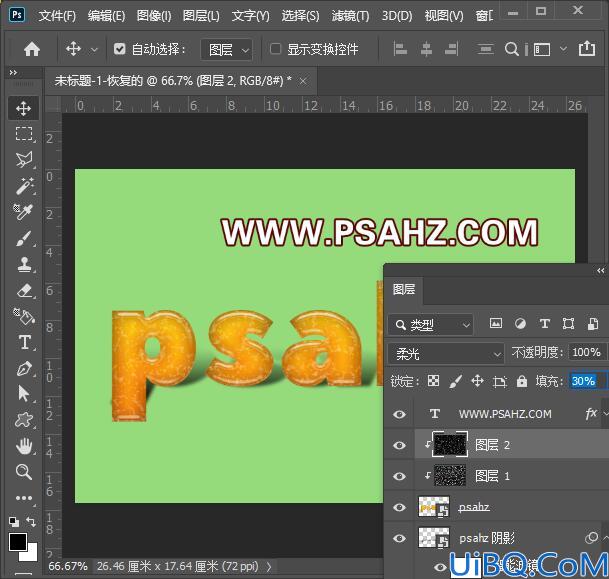This screenshot has width=609, height=579.
Task: Filter layers by adjustment layer icon
Action: point(520,323)
